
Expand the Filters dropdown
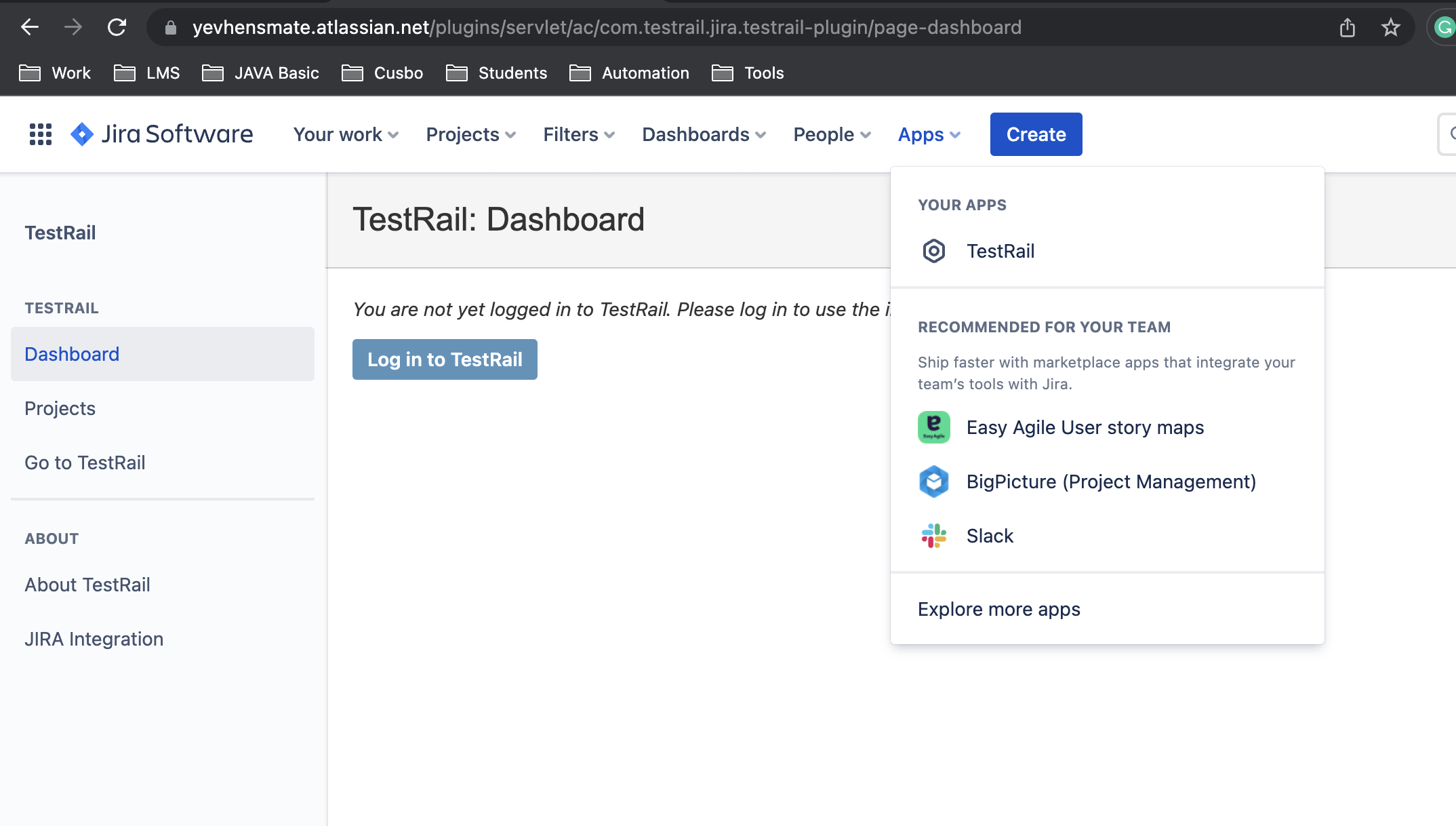tap(579, 134)
